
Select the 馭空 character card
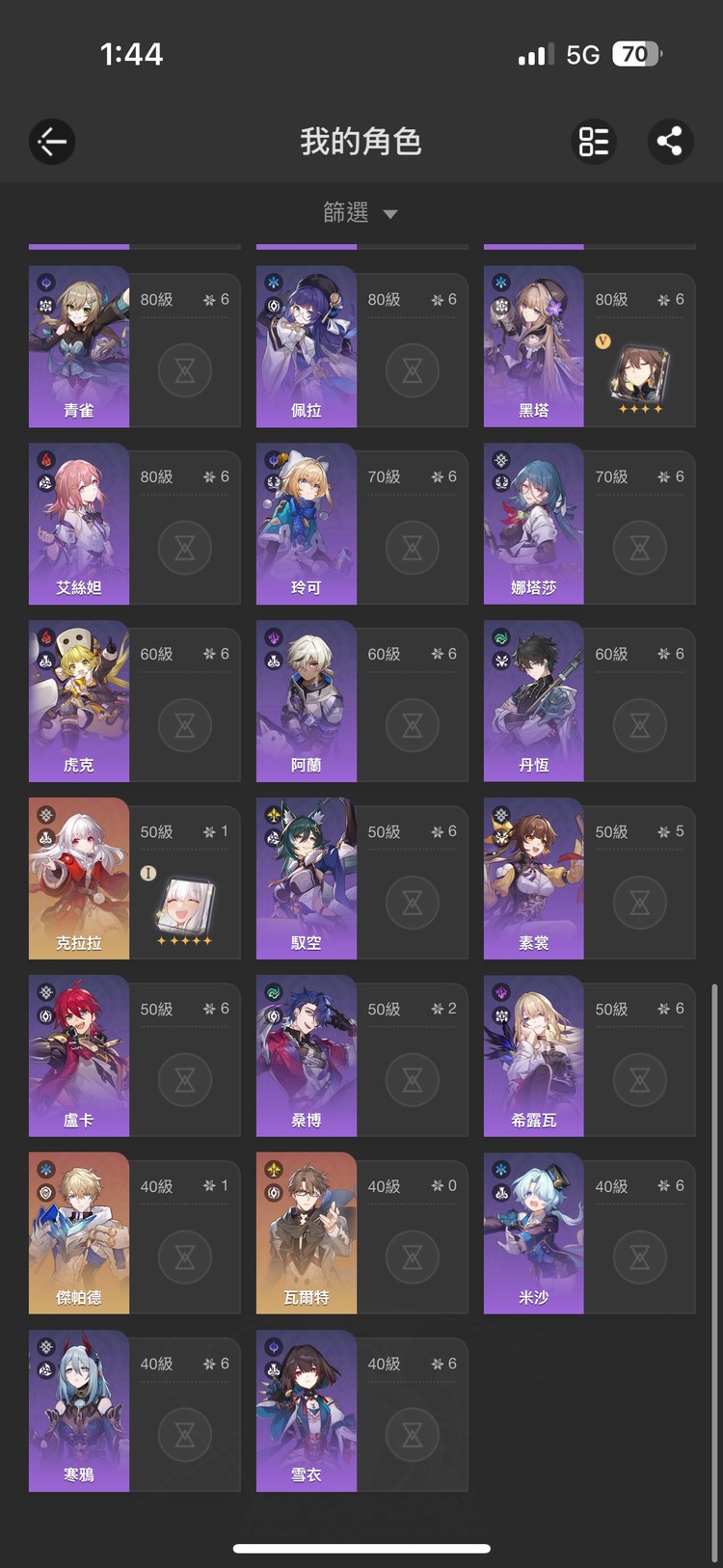coord(361,879)
